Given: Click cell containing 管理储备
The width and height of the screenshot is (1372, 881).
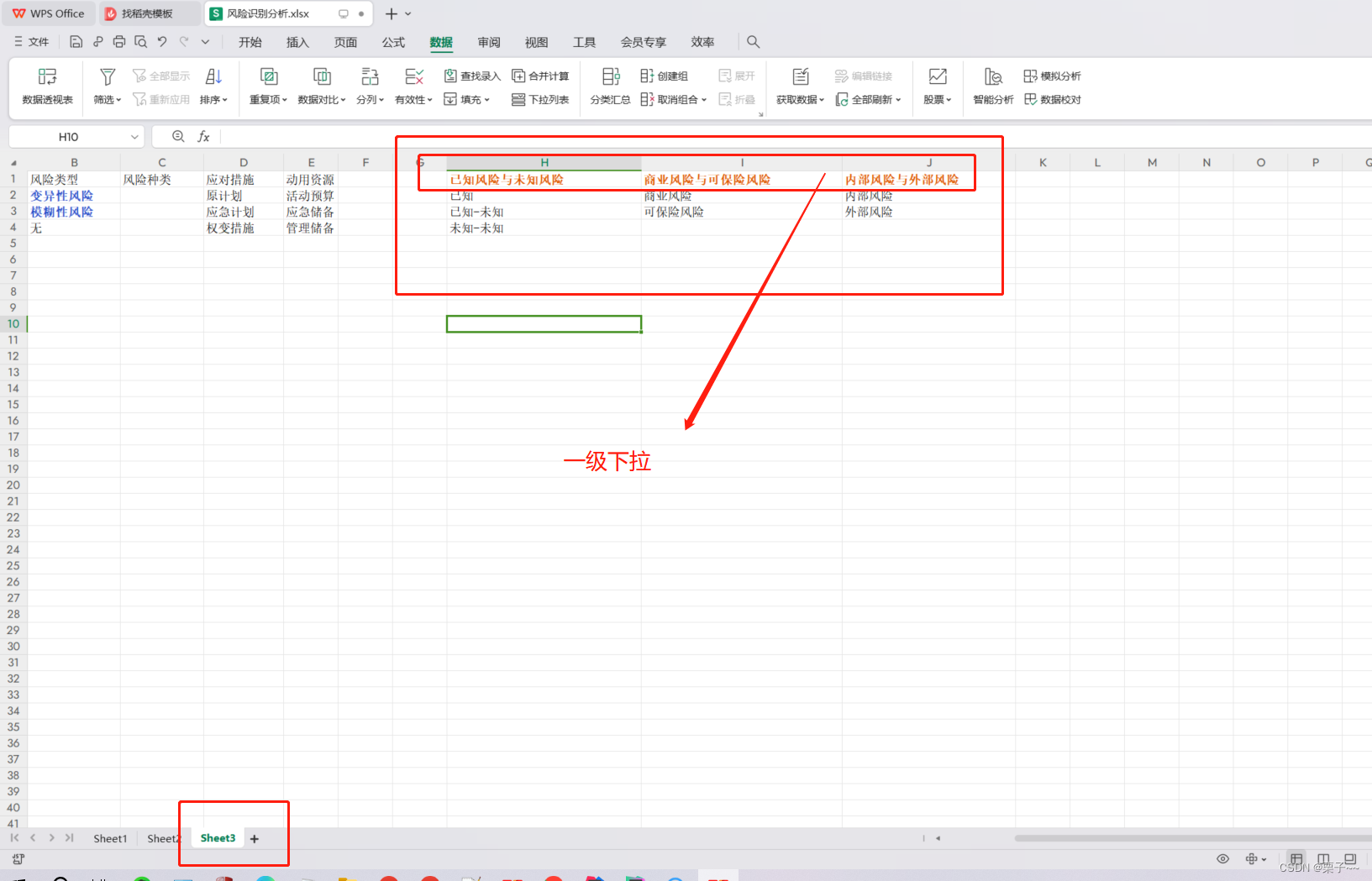Looking at the screenshot, I should pyautogui.click(x=311, y=228).
